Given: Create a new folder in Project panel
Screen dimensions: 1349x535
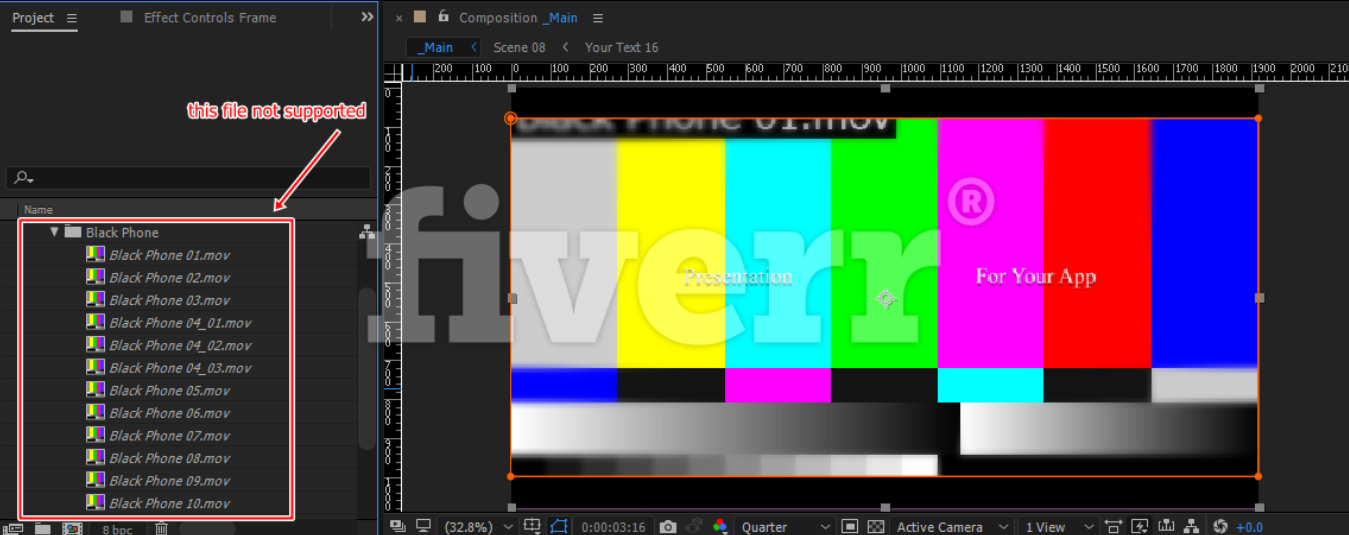Looking at the screenshot, I should (x=43, y=528).
